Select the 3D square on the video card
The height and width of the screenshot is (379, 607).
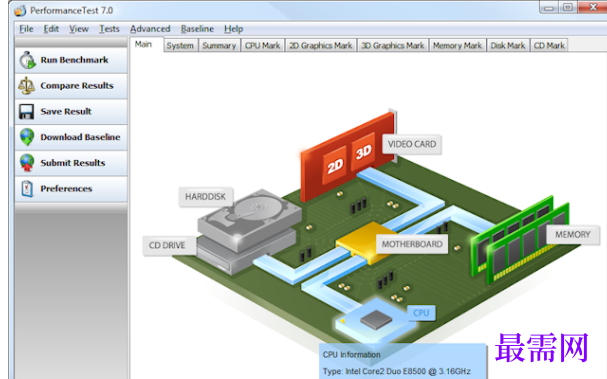tap(363, 152)
